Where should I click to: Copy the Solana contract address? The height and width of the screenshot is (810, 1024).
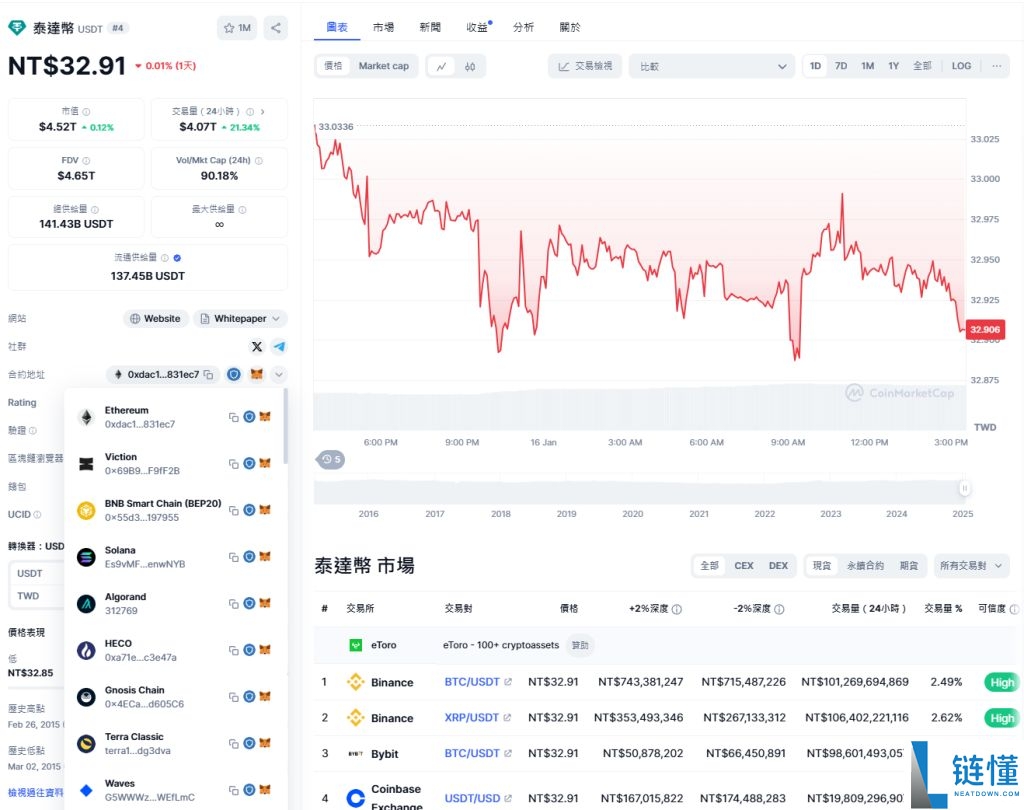[233, 557]
